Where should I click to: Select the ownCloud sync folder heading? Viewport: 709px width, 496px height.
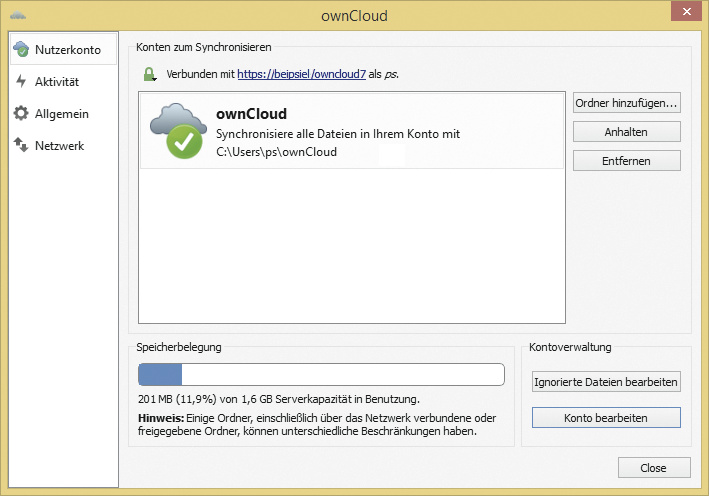pos(251,113)
